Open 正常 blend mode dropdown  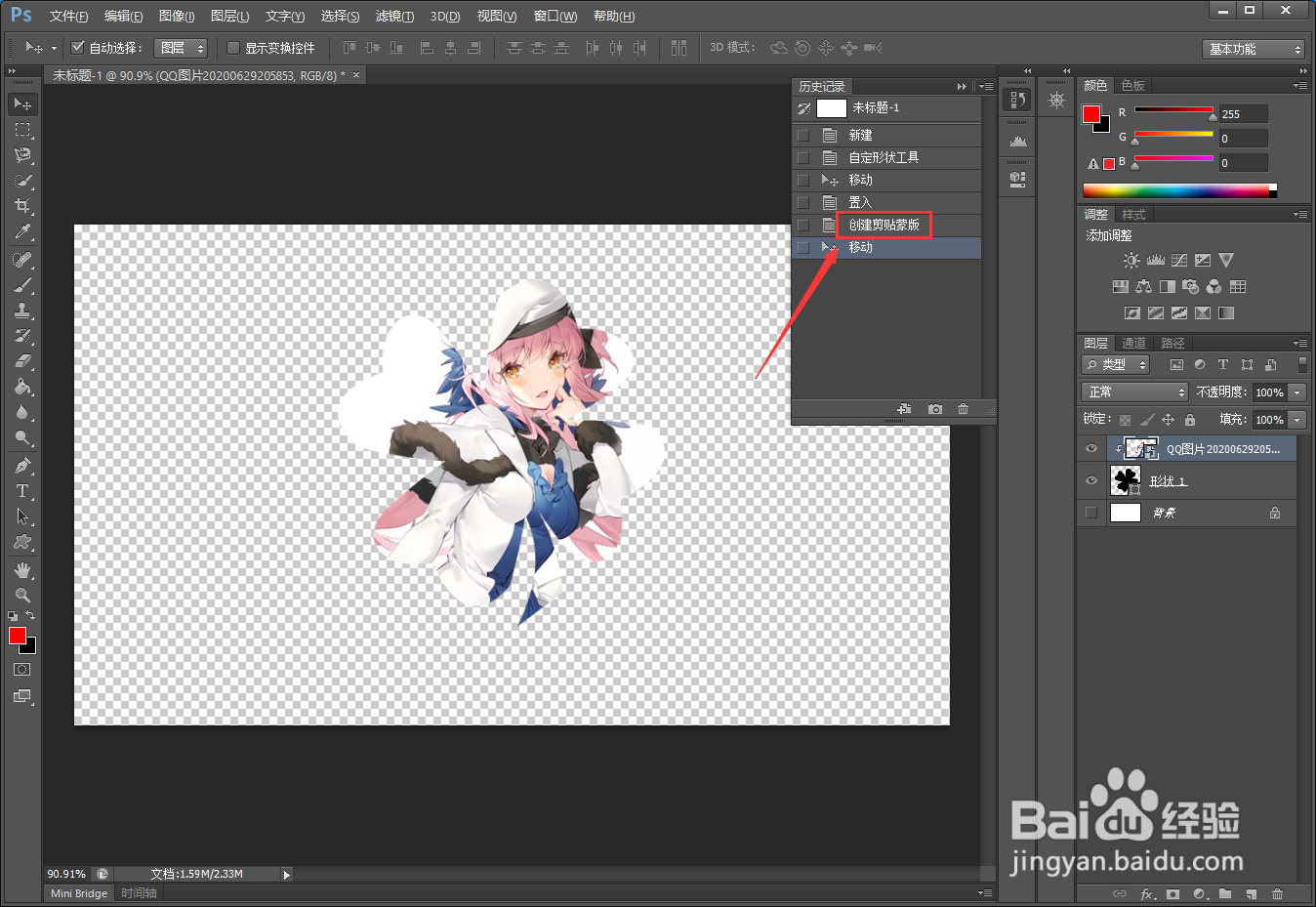tap(1134, 392)
